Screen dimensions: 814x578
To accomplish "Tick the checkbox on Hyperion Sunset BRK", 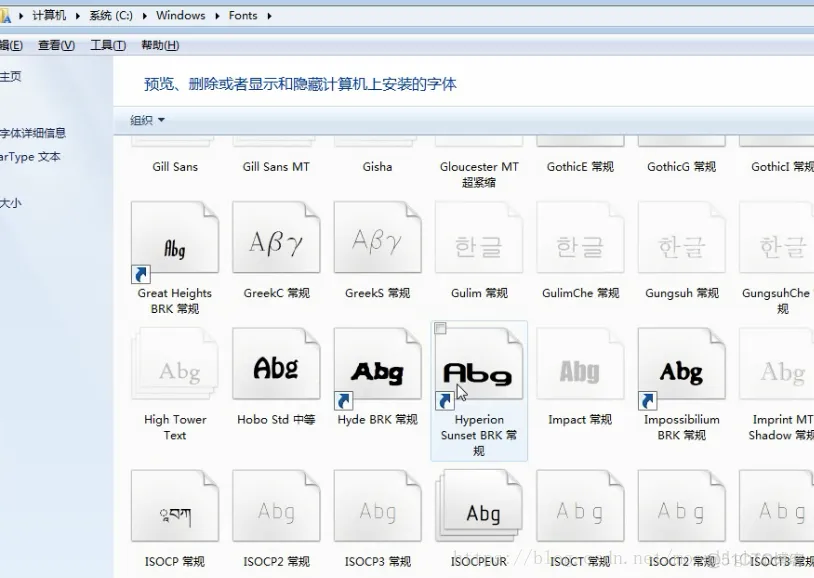I will [x=440, y=328].
